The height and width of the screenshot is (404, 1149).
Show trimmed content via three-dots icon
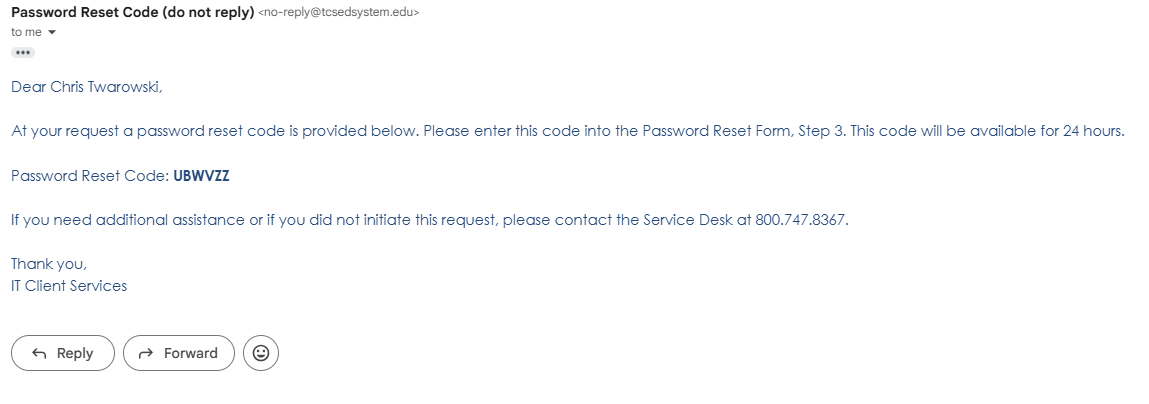[x=25, y=52]
